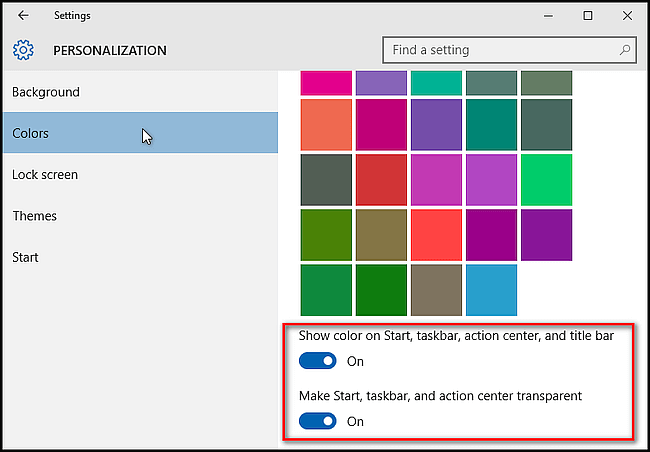Choose the light blue accent swatch
Image resolution: width=650 pixels, height=452 pixels.
pyautogui.click(x=491, y=290)
